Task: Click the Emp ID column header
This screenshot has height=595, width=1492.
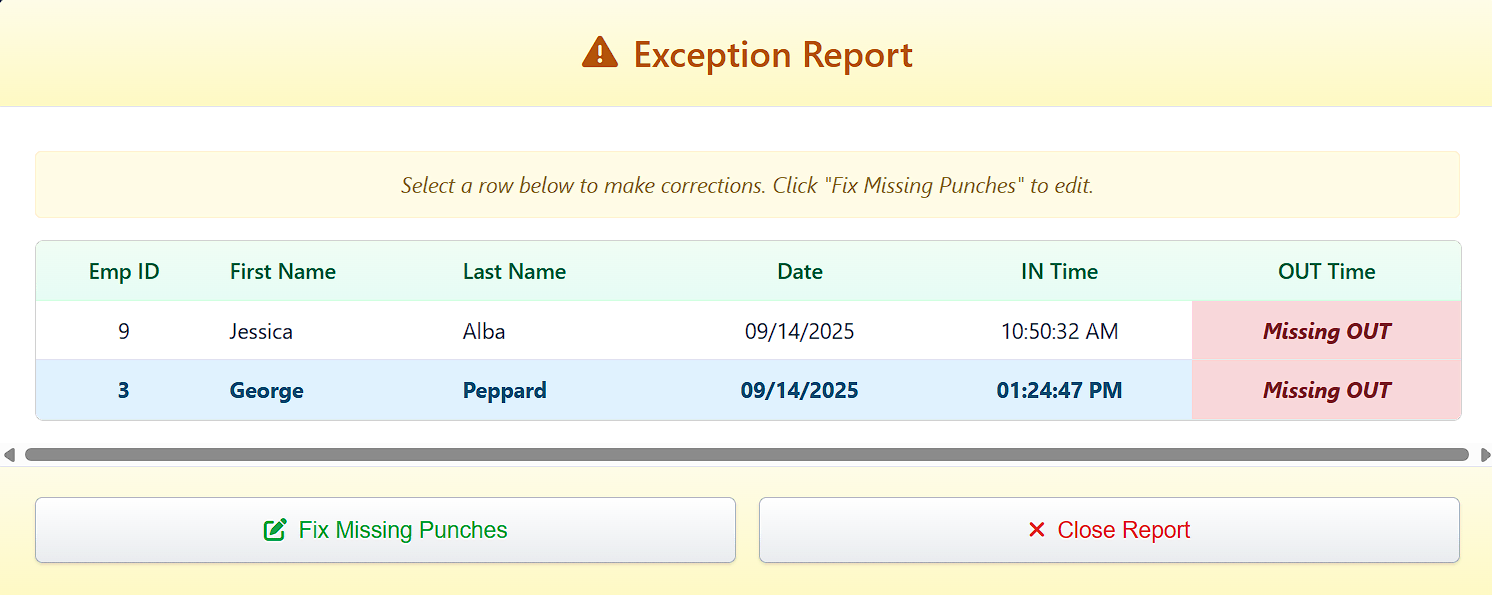Action: [123, 271]
